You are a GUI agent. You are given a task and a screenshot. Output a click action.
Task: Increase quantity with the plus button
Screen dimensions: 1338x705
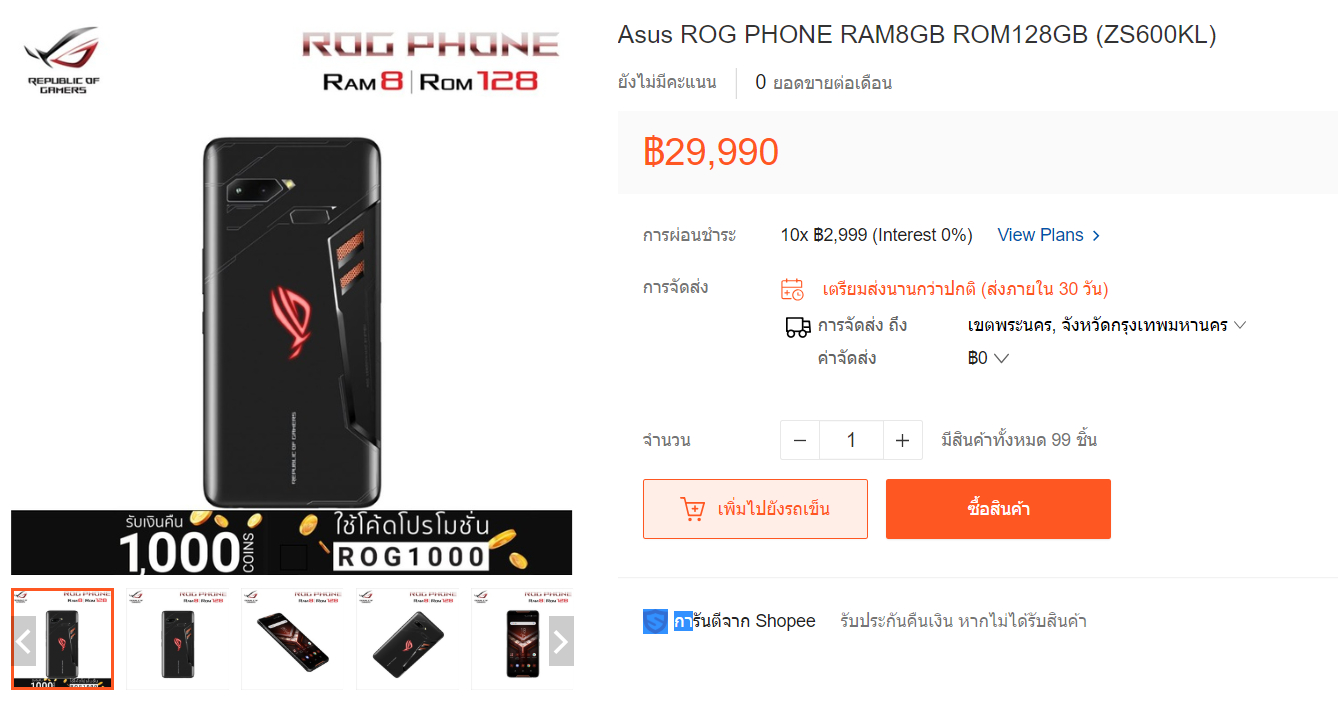click(x=902, y=440)
